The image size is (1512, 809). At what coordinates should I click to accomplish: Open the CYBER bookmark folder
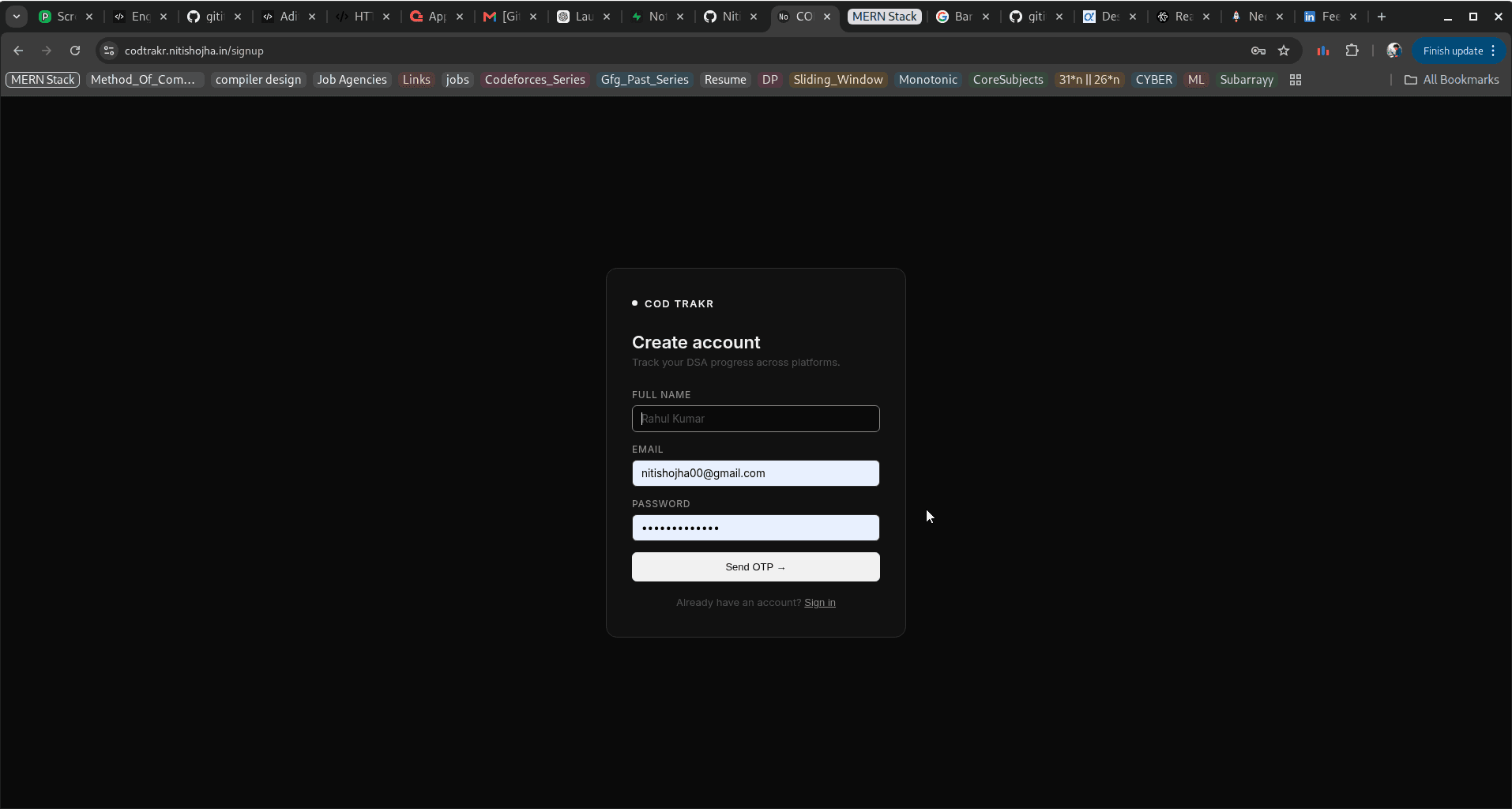click(1154, 80)
